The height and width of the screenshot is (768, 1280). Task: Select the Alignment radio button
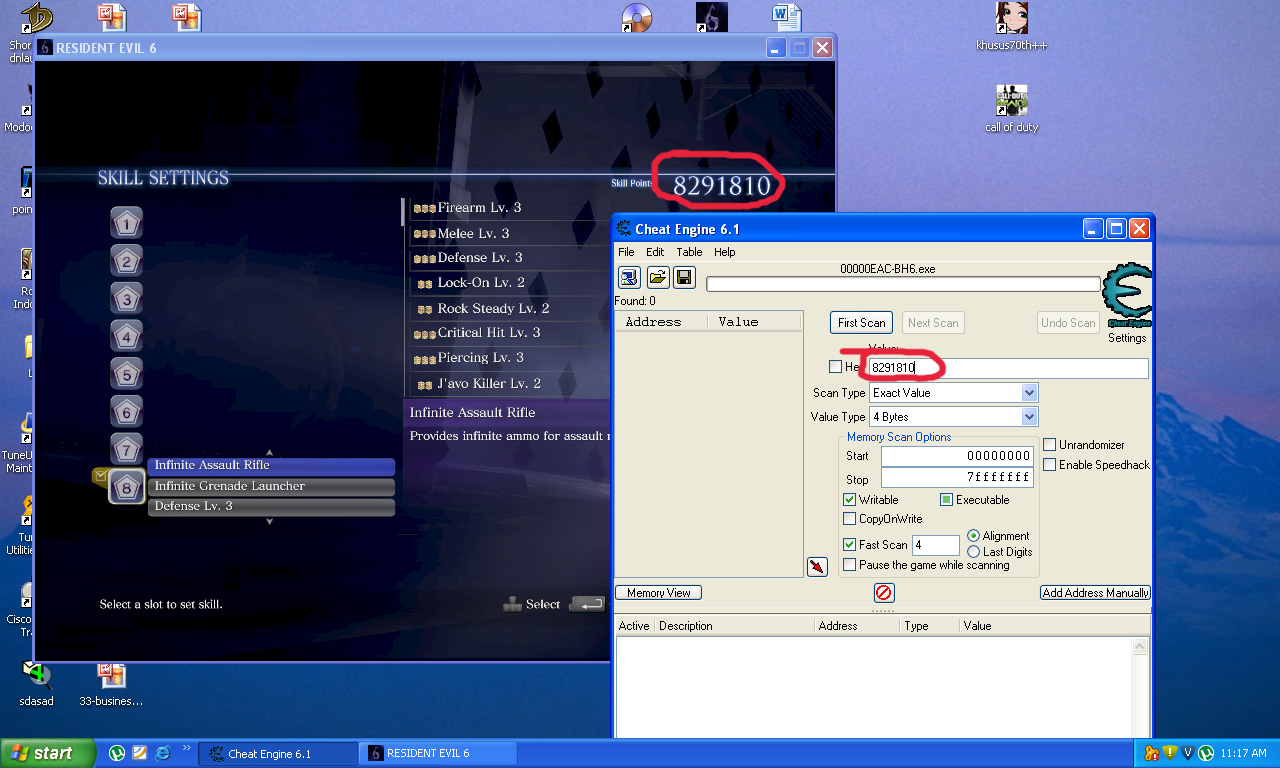[973, 536]
